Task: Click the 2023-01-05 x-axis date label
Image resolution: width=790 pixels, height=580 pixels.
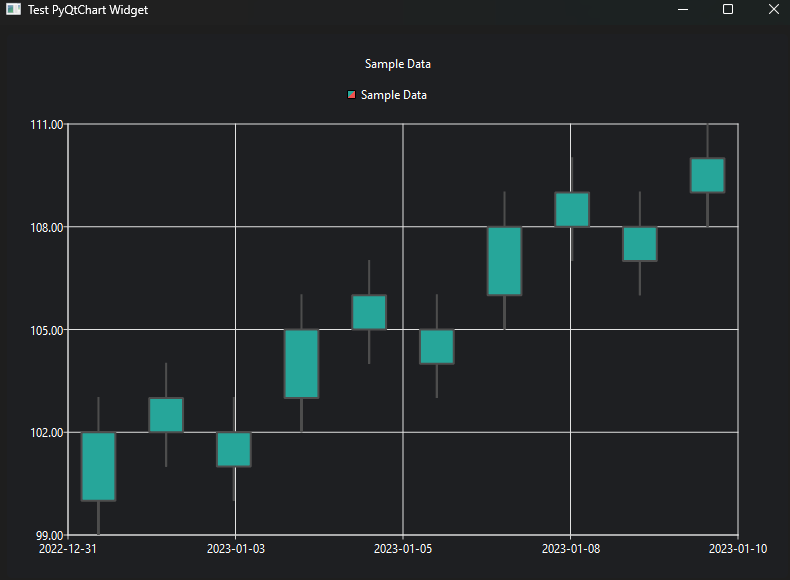Action: [x=402, y=548]
